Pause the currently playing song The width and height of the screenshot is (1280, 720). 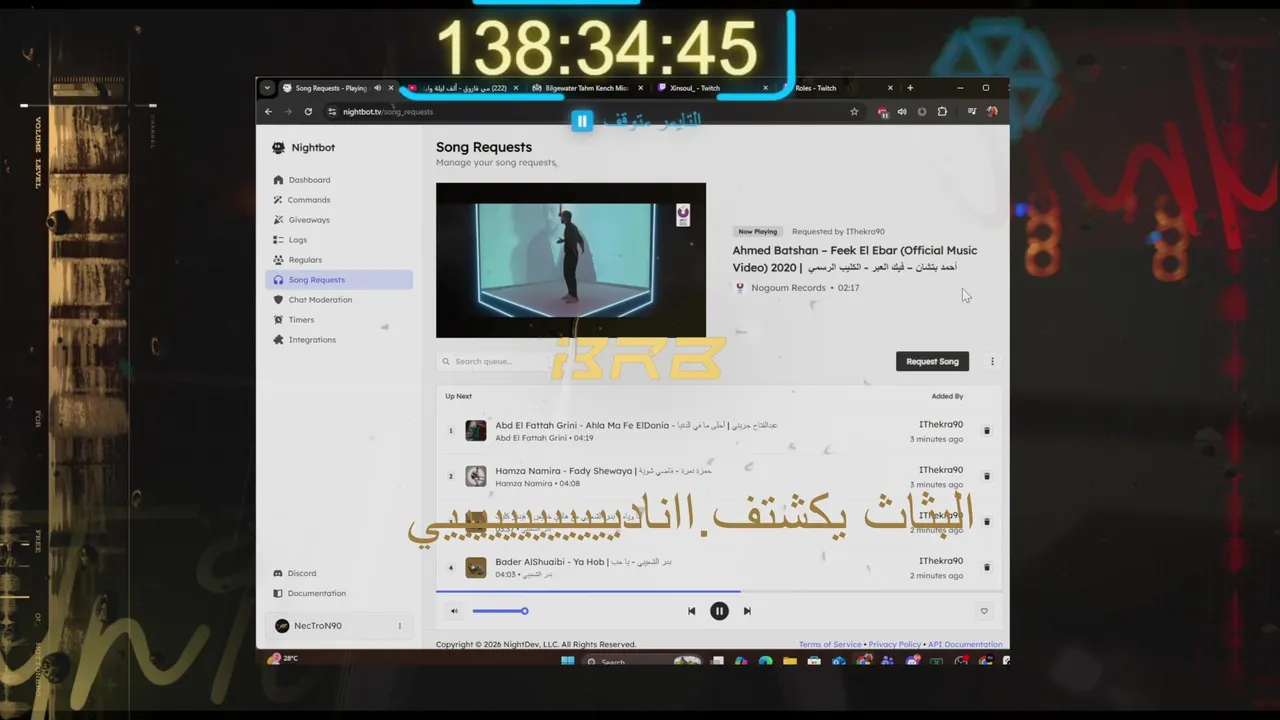[x=719, y=611]
